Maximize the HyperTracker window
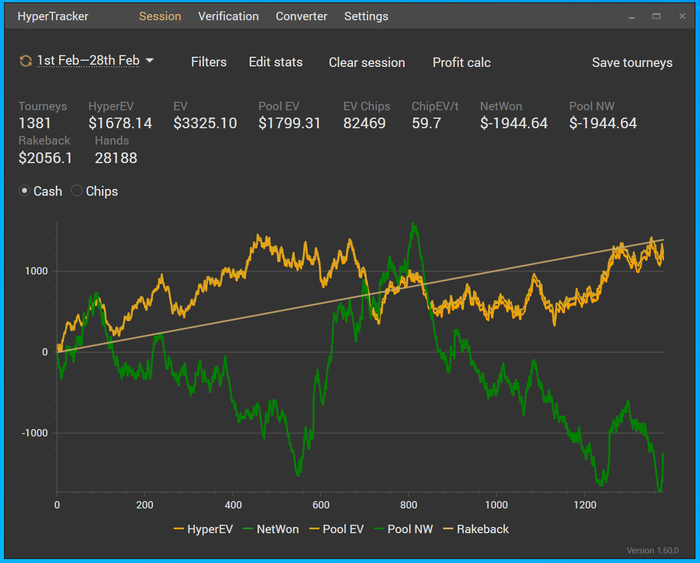 pyautogui.click(x=656, y=17)
